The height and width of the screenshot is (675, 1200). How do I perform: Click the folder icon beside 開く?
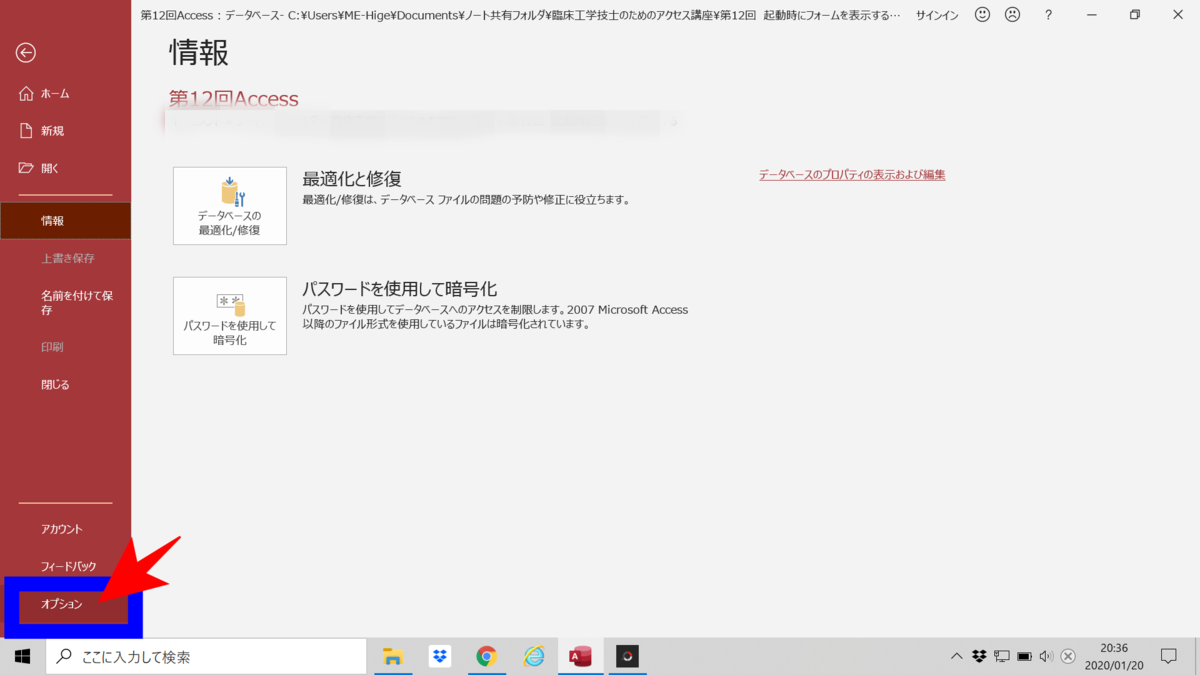point(27,168)
